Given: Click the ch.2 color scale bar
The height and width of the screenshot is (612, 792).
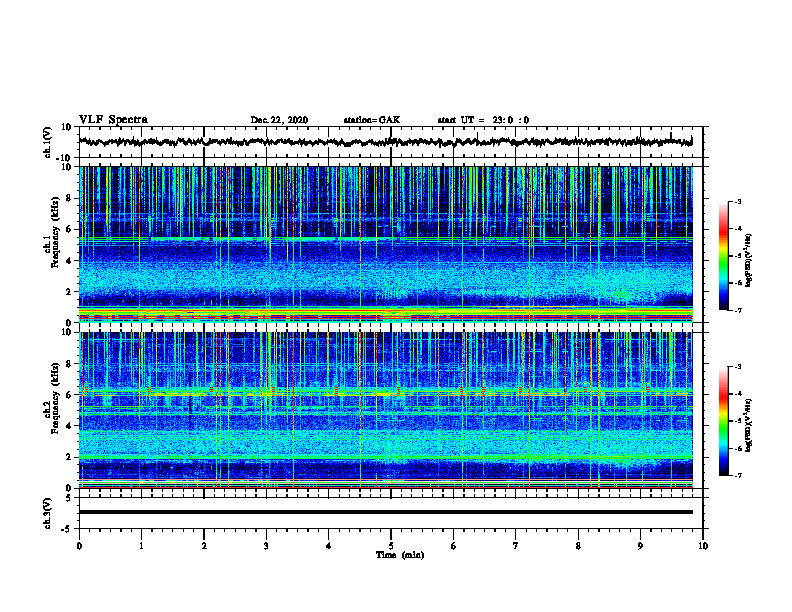Looking at the screenshot, I should point(723,421).
